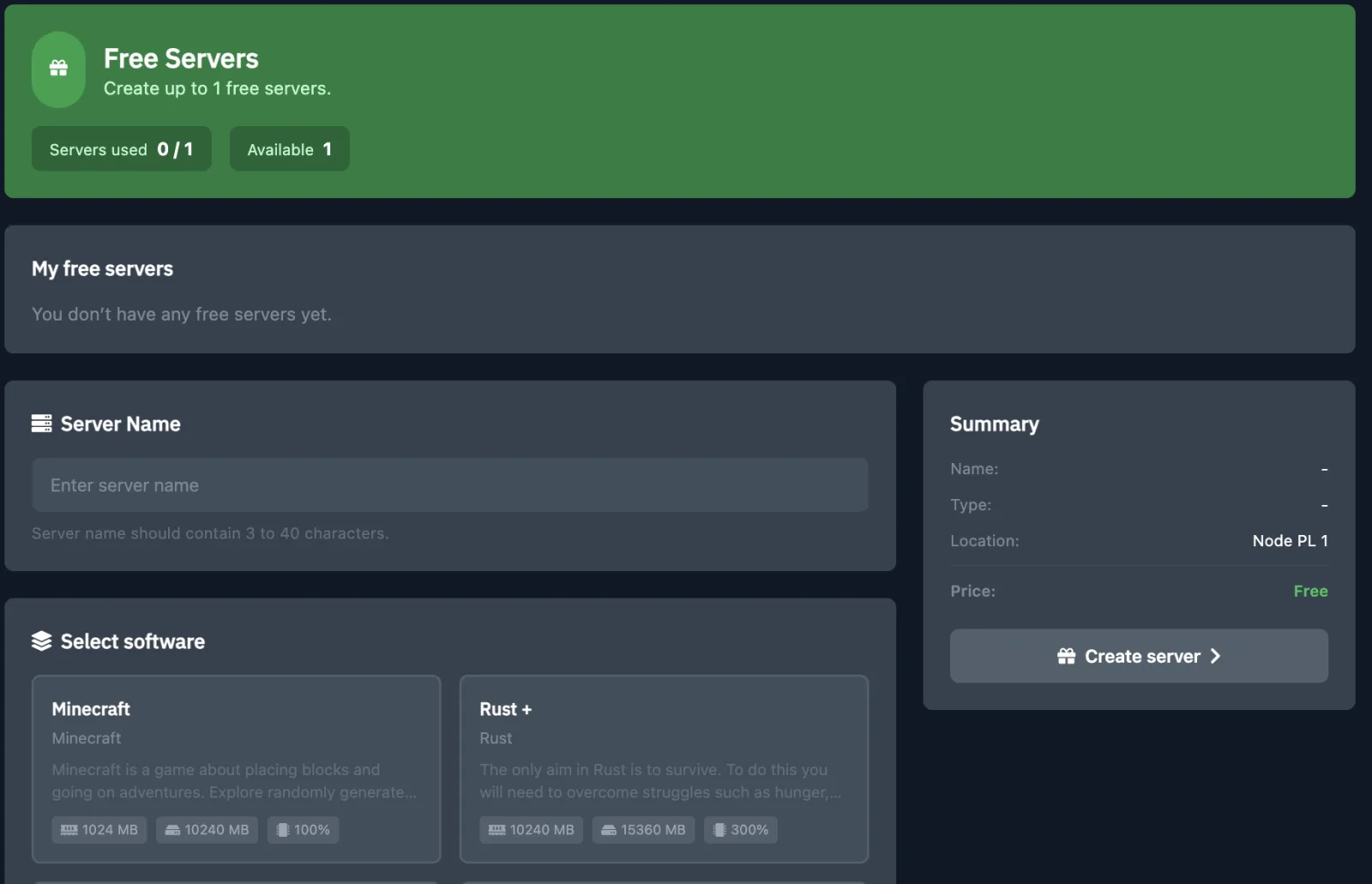
Task: Click the gift icon inside the Create server button
Action: click(1066, 656)
